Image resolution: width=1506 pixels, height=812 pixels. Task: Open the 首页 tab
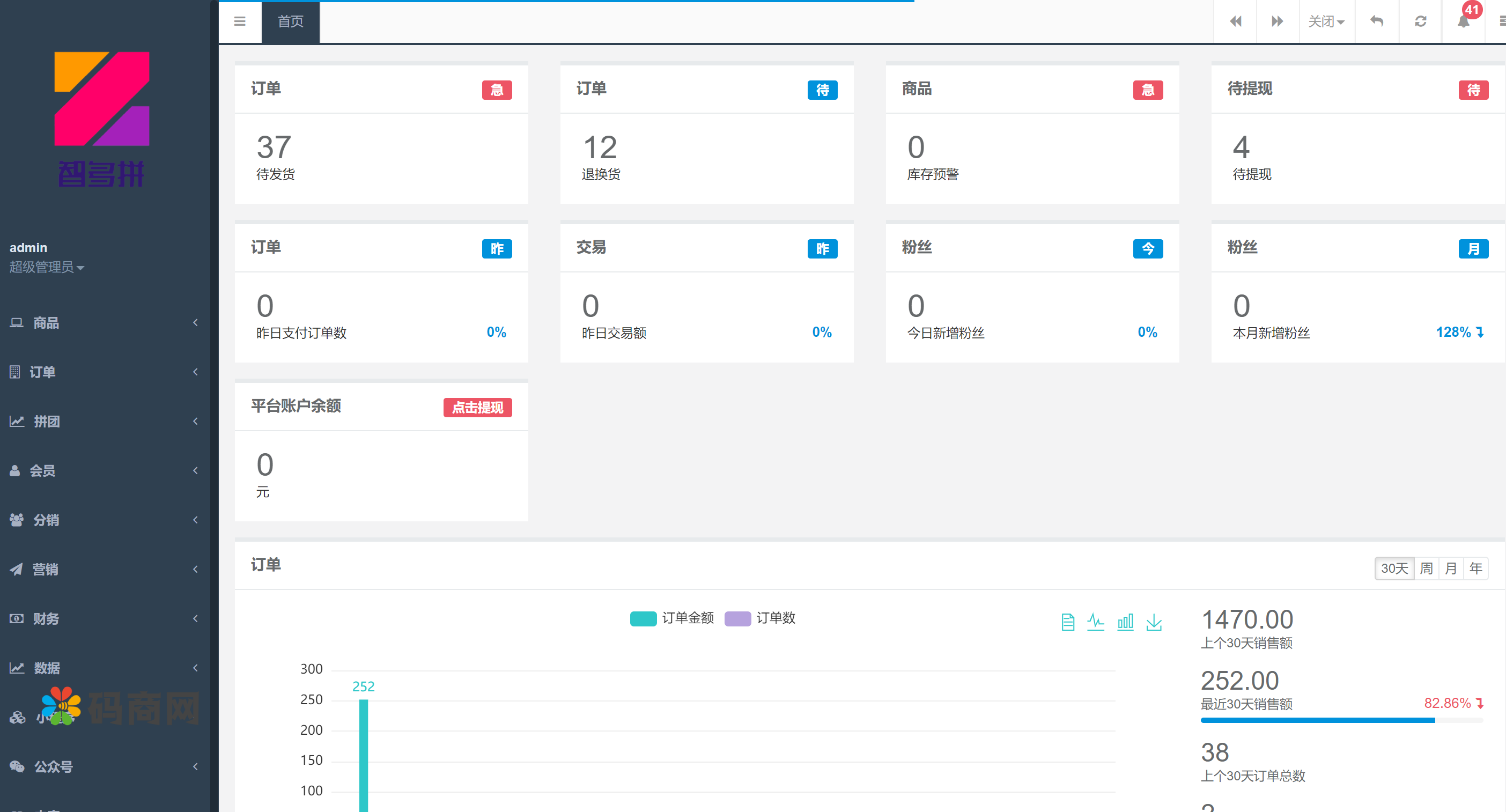[x=290, y=21]
